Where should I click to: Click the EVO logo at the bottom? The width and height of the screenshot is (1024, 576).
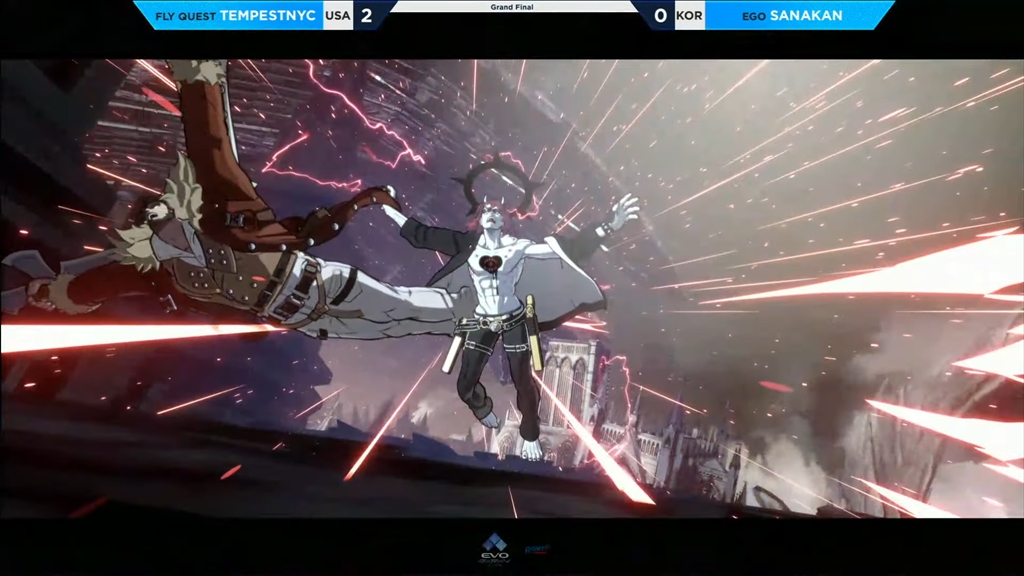pos(494,549)
